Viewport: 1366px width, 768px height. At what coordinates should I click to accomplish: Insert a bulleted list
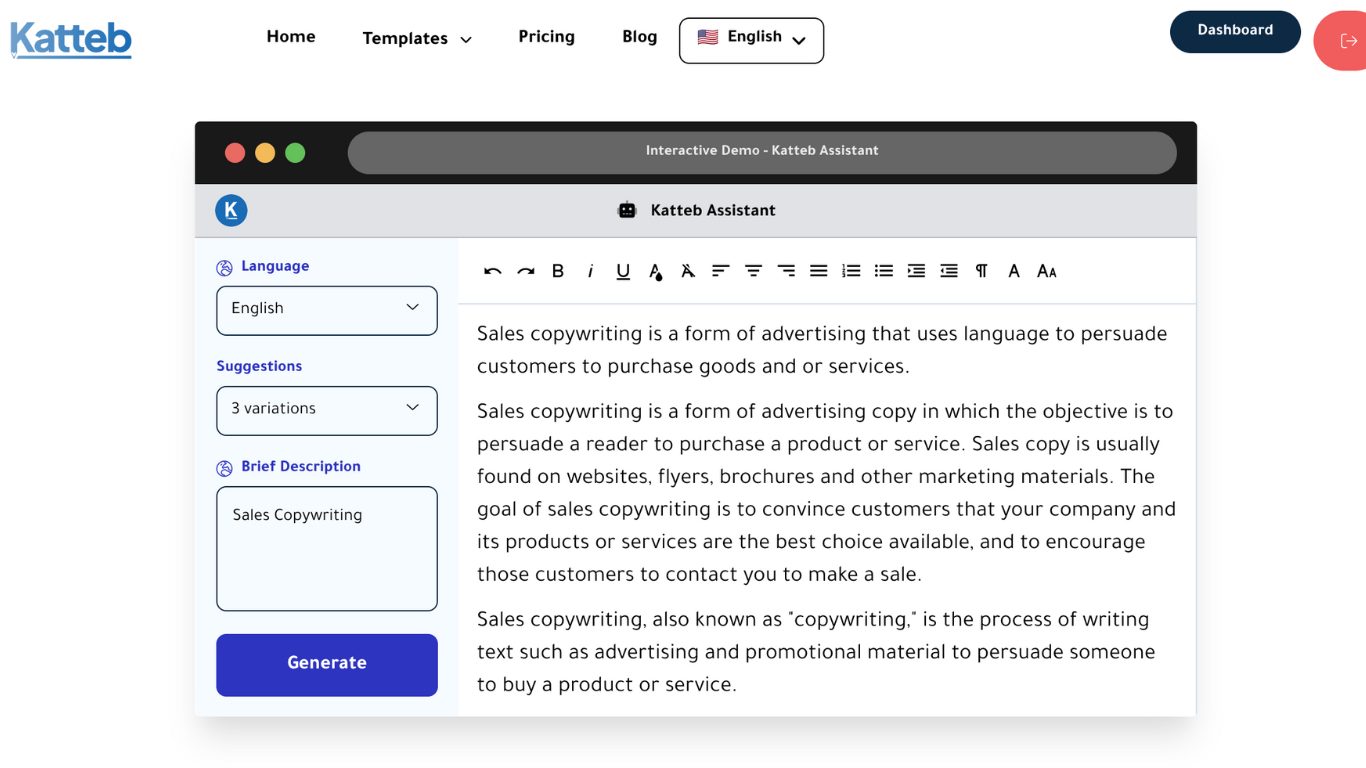883,271
